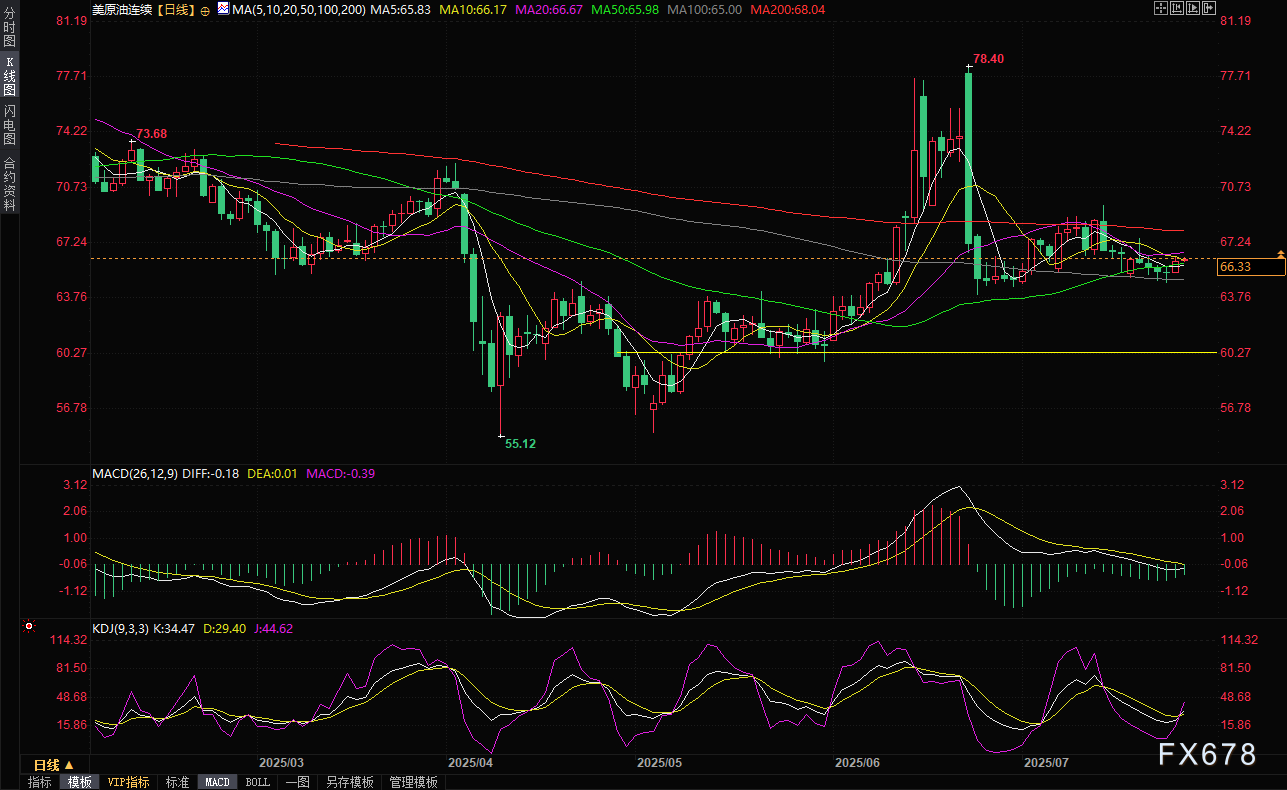The height and width of the screenshot is (790, 1287).
Task: Click the 另存模板 button
Action: pos(350,782)
